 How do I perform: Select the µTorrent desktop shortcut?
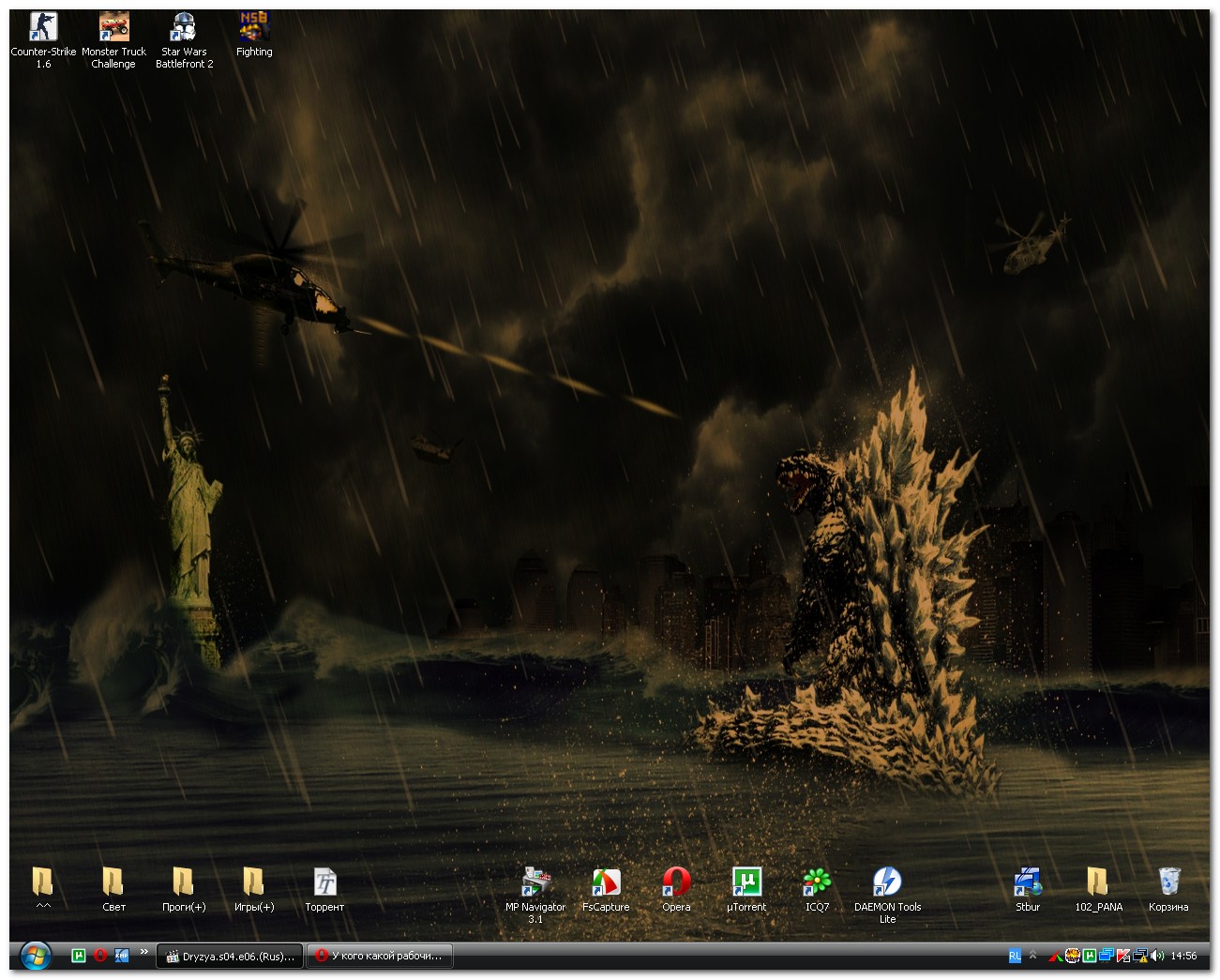(746, 889)
